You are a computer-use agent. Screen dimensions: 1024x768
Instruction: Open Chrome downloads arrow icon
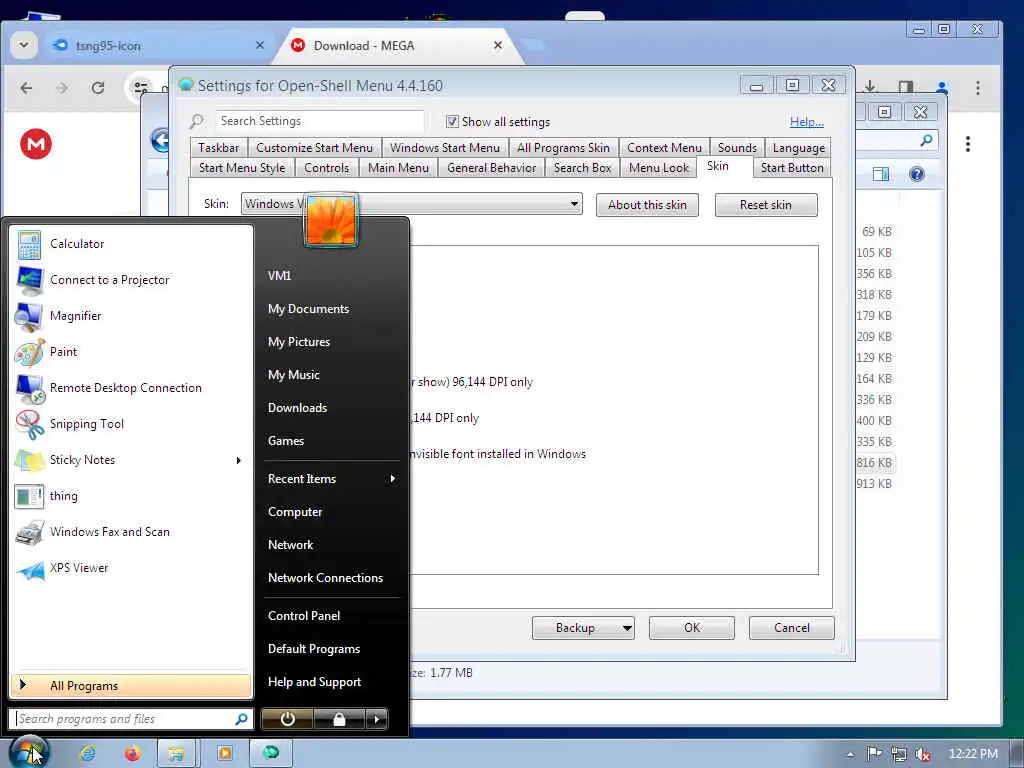click(870, 87)
